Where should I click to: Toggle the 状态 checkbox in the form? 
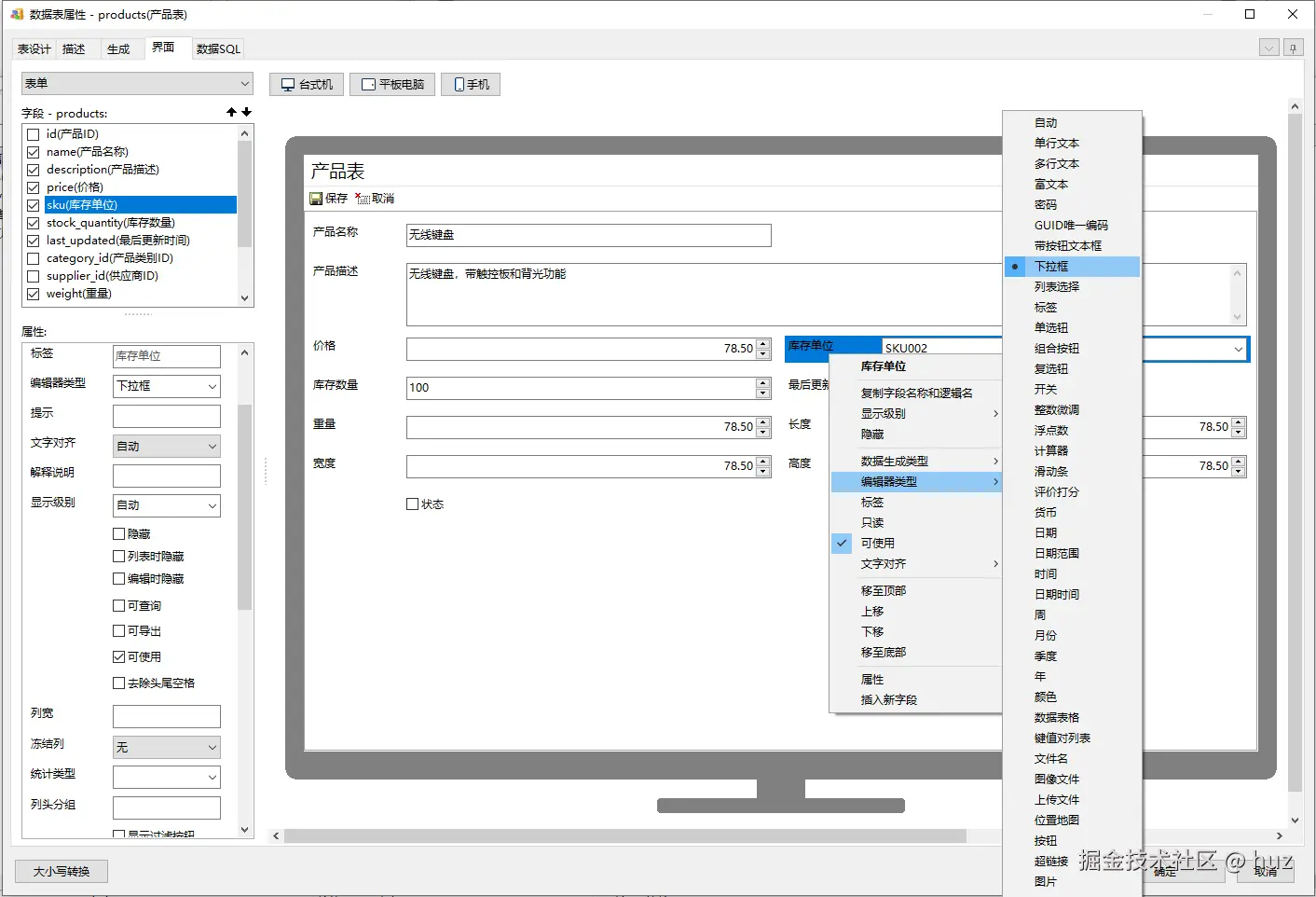pyautogui.click(x=412, y=504)
